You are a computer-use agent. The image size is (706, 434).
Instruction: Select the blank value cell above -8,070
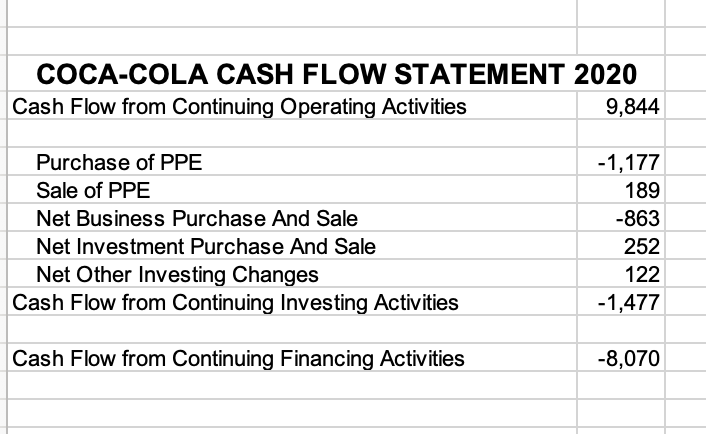[x=621, y=329]
